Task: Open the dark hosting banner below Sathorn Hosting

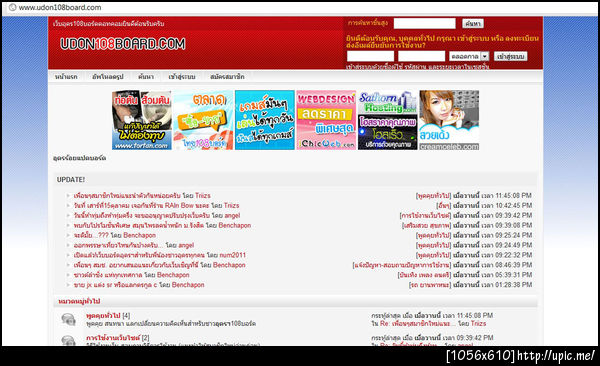Action: 388,132
